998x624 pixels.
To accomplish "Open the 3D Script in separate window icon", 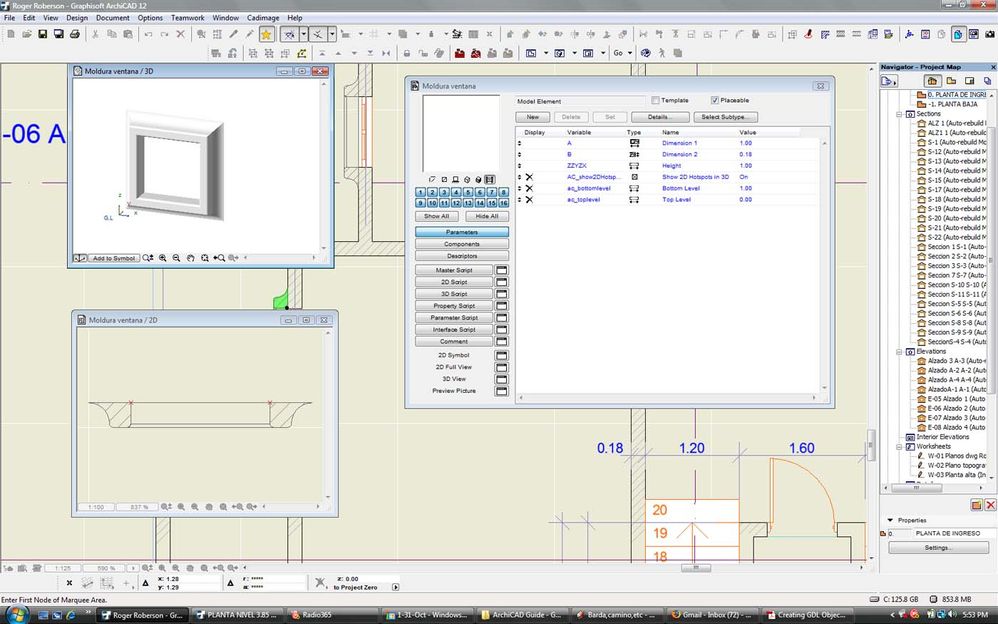I will point(502,294).
